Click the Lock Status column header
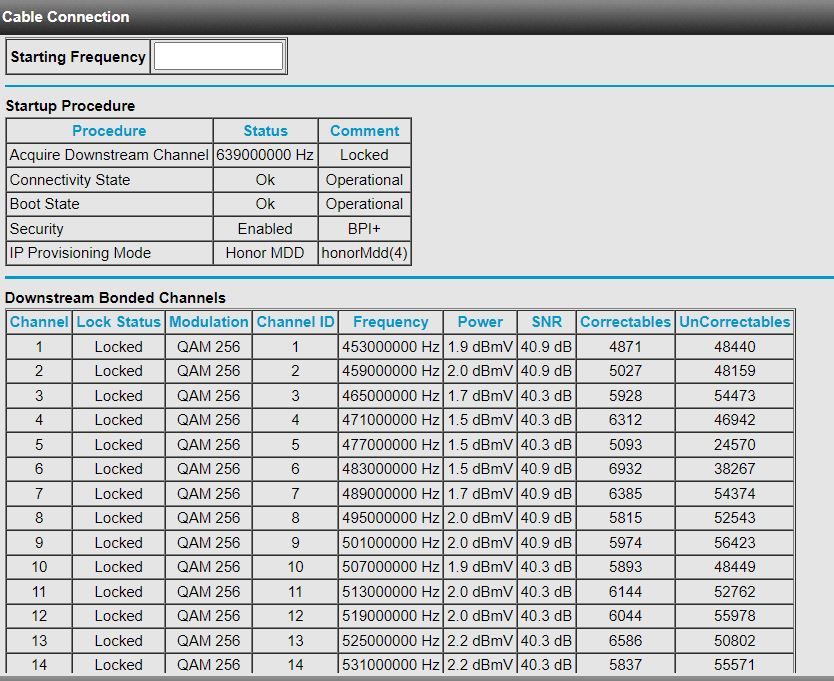834x681 pixels. pyautogui.click(x=118, y=322)
